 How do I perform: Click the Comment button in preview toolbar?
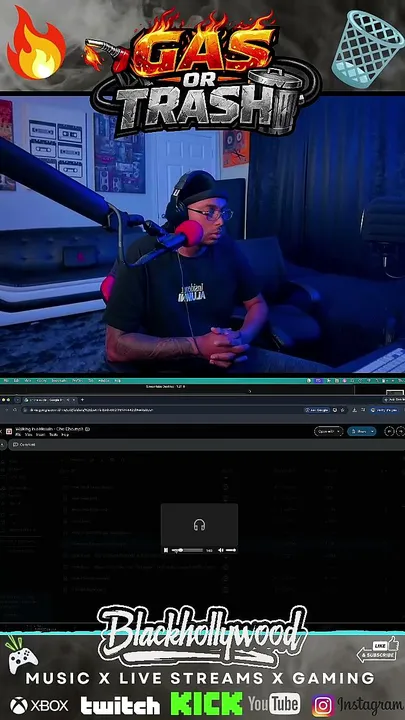(x=24, y=444)
